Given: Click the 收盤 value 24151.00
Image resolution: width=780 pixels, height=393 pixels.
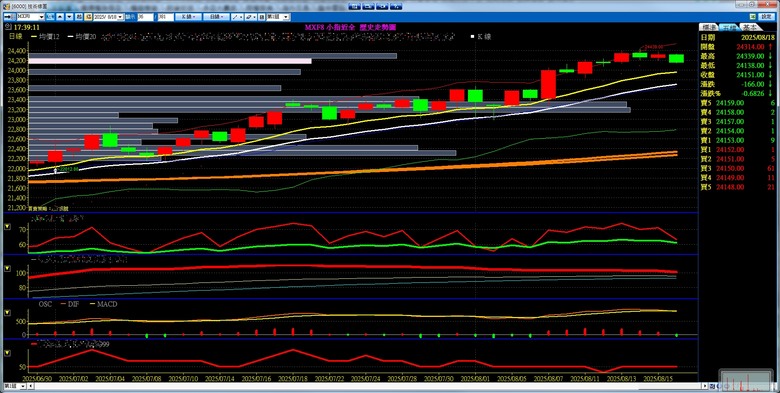Looking at the screenshot, I should (x=751, y=75).
